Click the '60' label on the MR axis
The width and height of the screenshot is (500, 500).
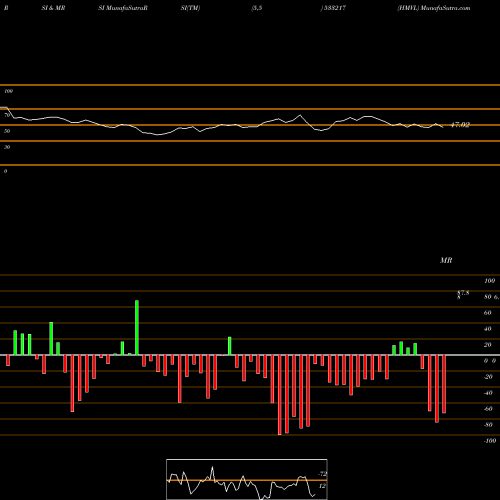tap(487, 313)
